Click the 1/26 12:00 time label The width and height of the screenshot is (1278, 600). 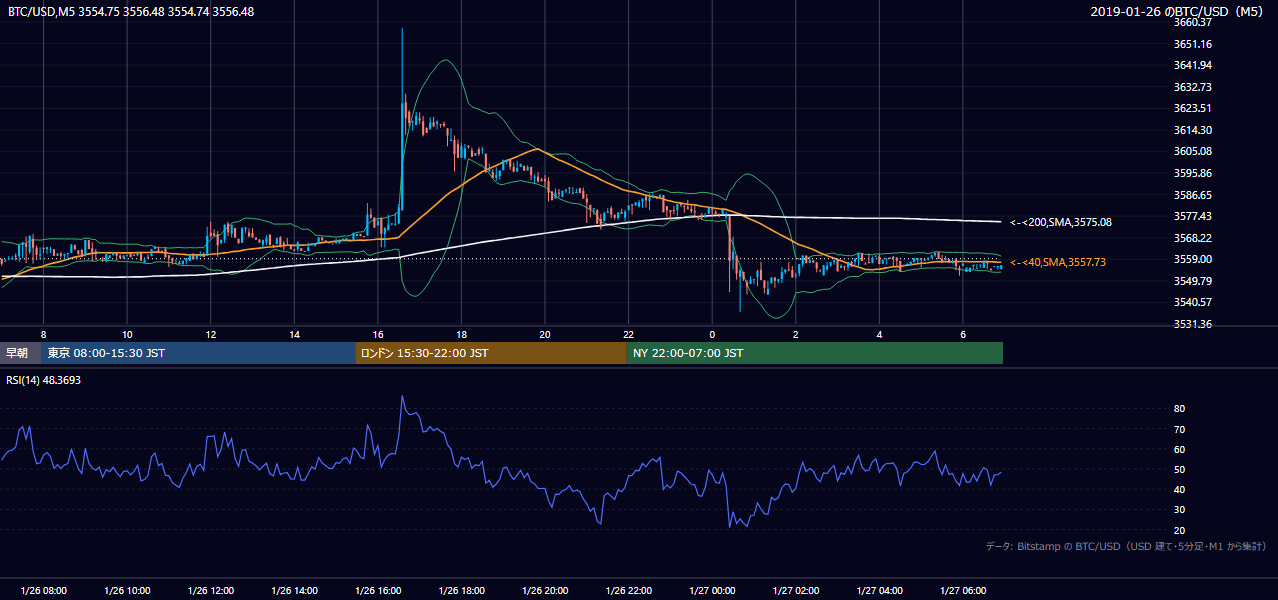(x=210, y=590)
